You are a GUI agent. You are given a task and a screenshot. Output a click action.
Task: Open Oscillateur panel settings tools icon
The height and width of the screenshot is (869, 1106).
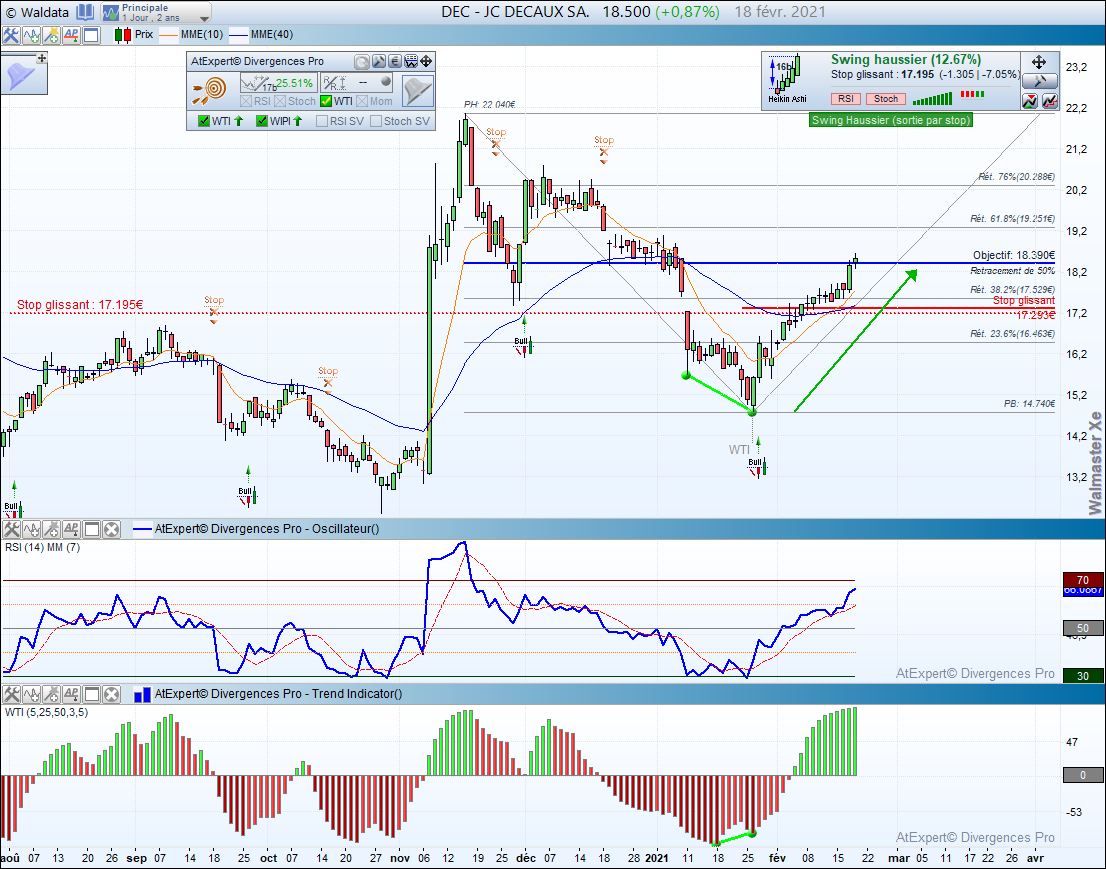tap(11, 529)
